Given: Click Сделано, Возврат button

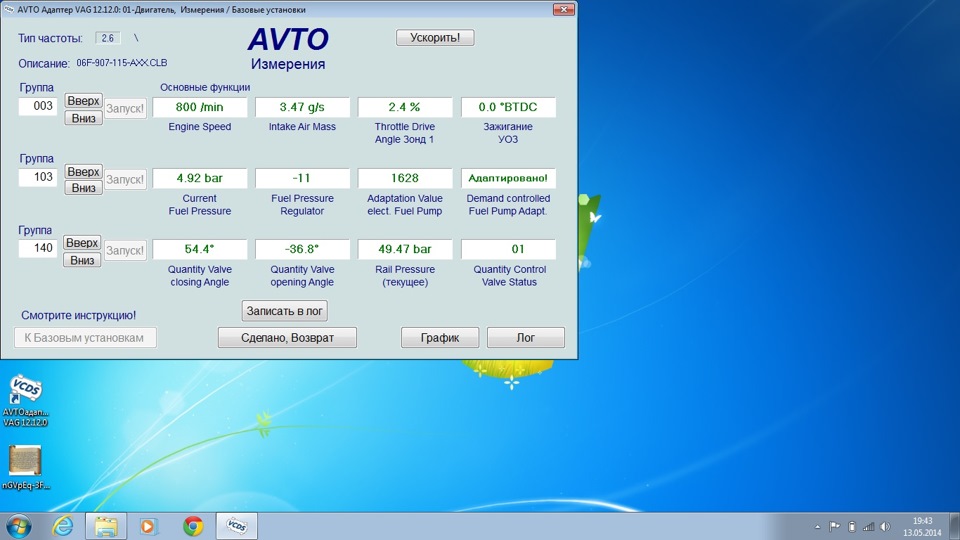Looking at the screenshot, I should (x=287, y=337).
